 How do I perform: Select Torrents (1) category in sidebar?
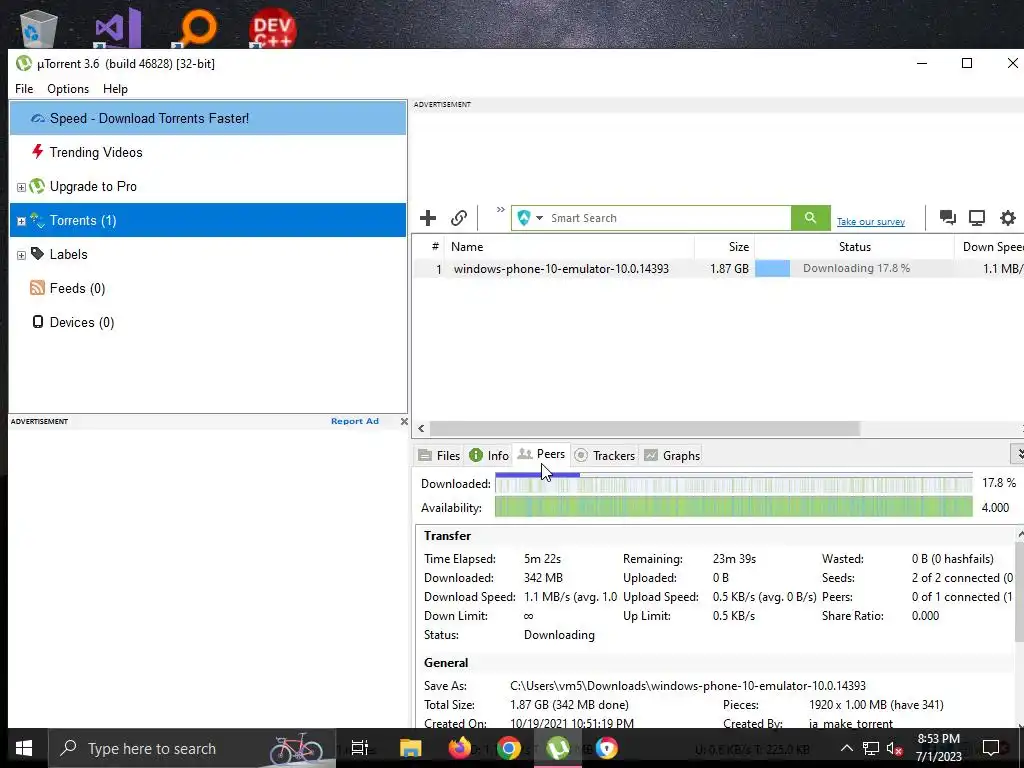pyautogui.click(x=208, y=220)
